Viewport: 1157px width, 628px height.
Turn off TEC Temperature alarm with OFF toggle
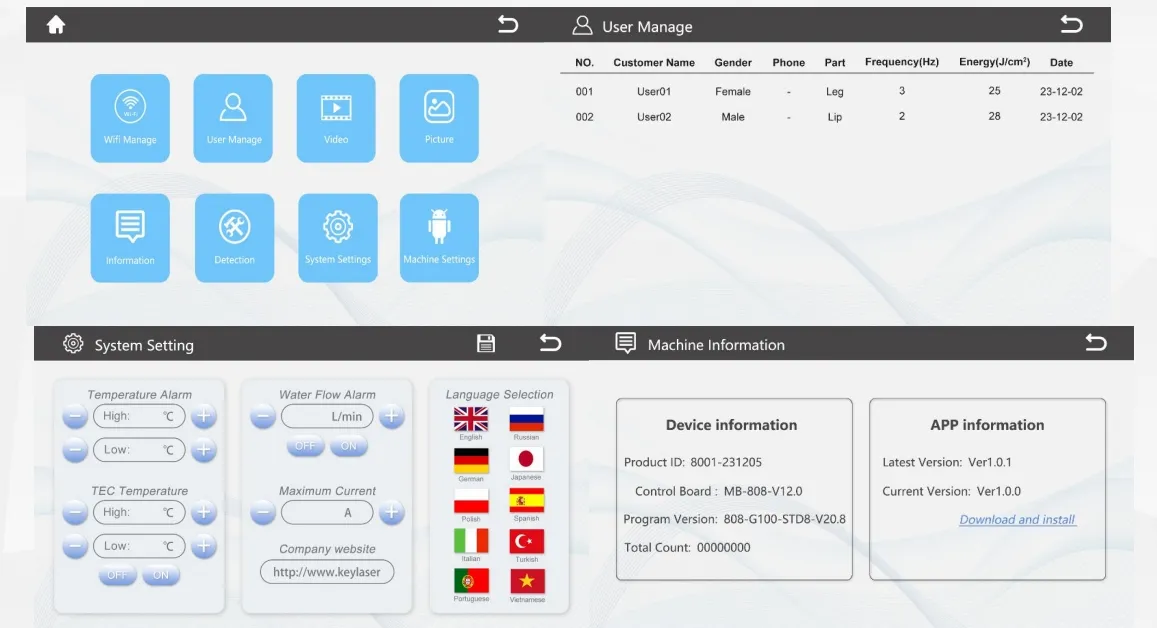pos(117,574)
